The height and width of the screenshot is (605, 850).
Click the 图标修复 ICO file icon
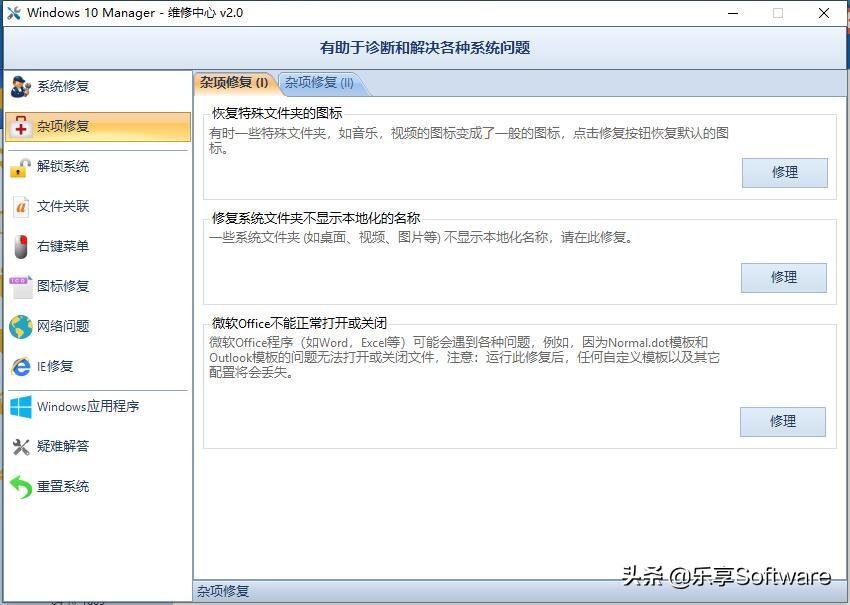click(21, 287)
